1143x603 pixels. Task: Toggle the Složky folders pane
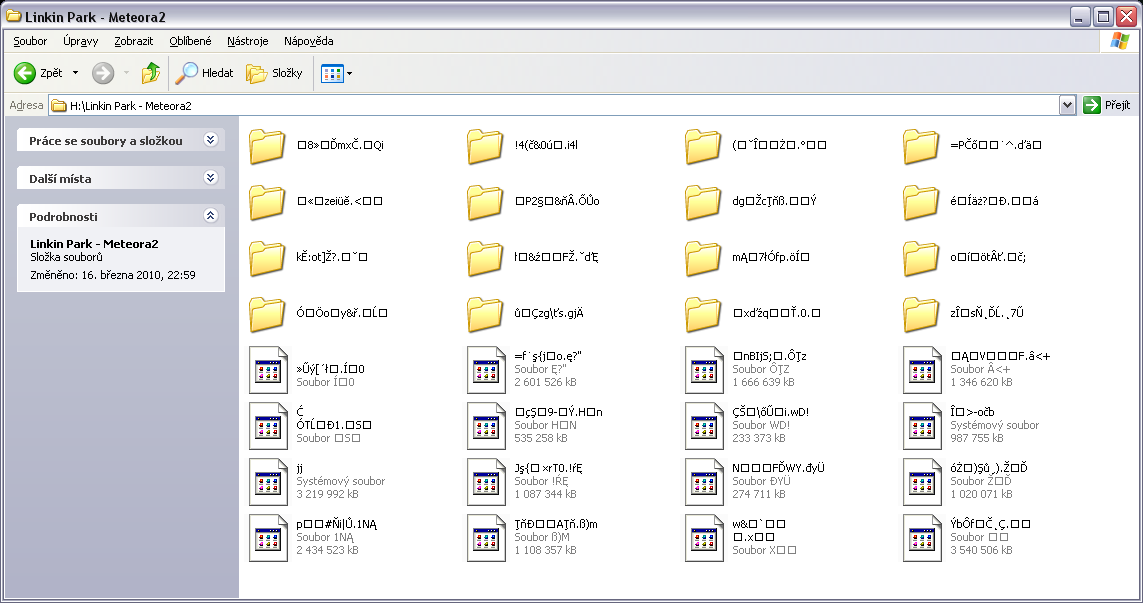click(274, 73)
